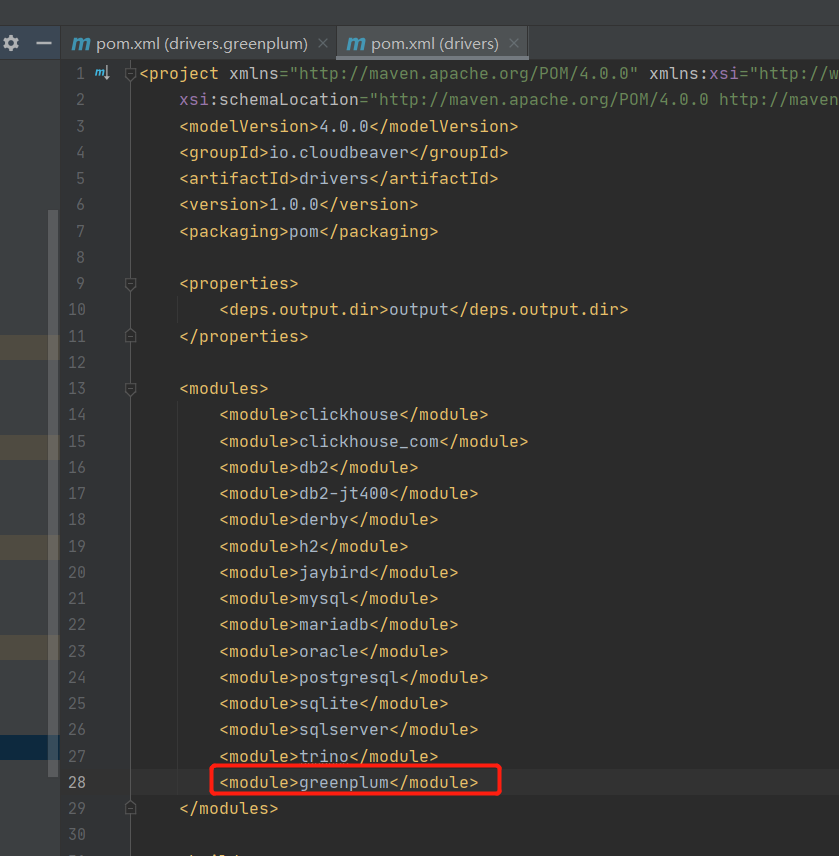Collapse the properties block fold marker
Image resolution: width=839 pixels, height=856 pixels.
tap(130, 283)
